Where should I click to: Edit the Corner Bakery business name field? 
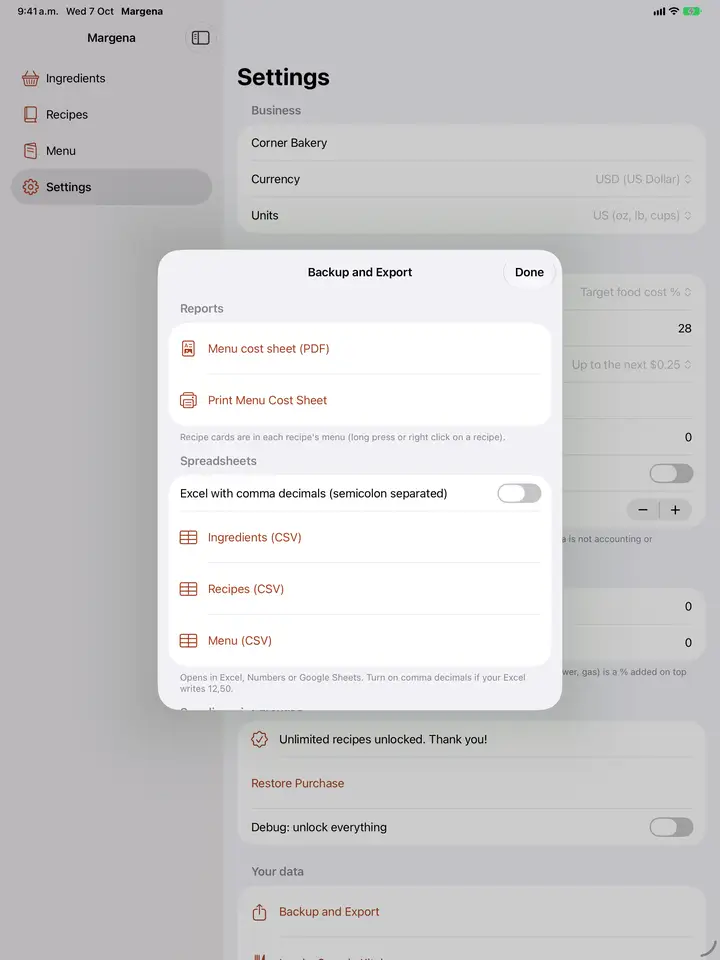(471, 143)
